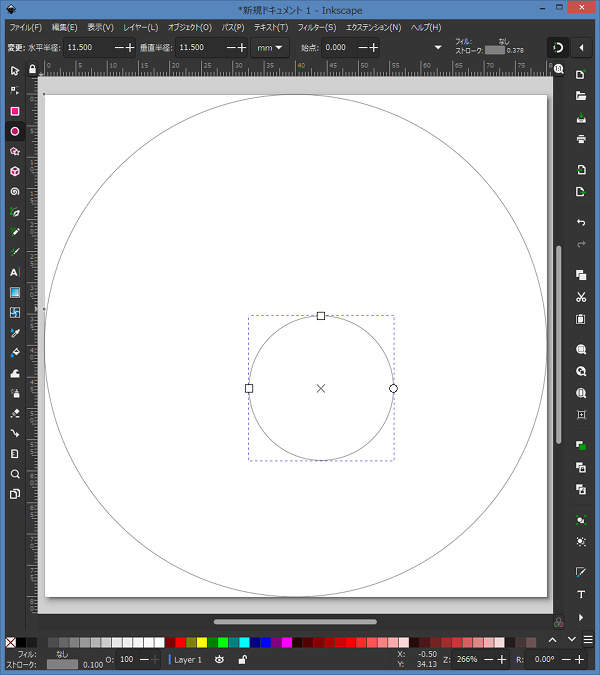Zoom in with the plus button
Viewport: 600px width, 675px height.
click(x=502, y=660)
